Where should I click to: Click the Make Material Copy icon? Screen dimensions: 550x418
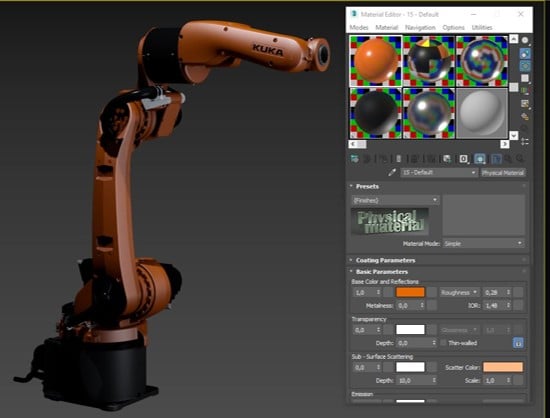pyautogui.click(x=414, y=159)
